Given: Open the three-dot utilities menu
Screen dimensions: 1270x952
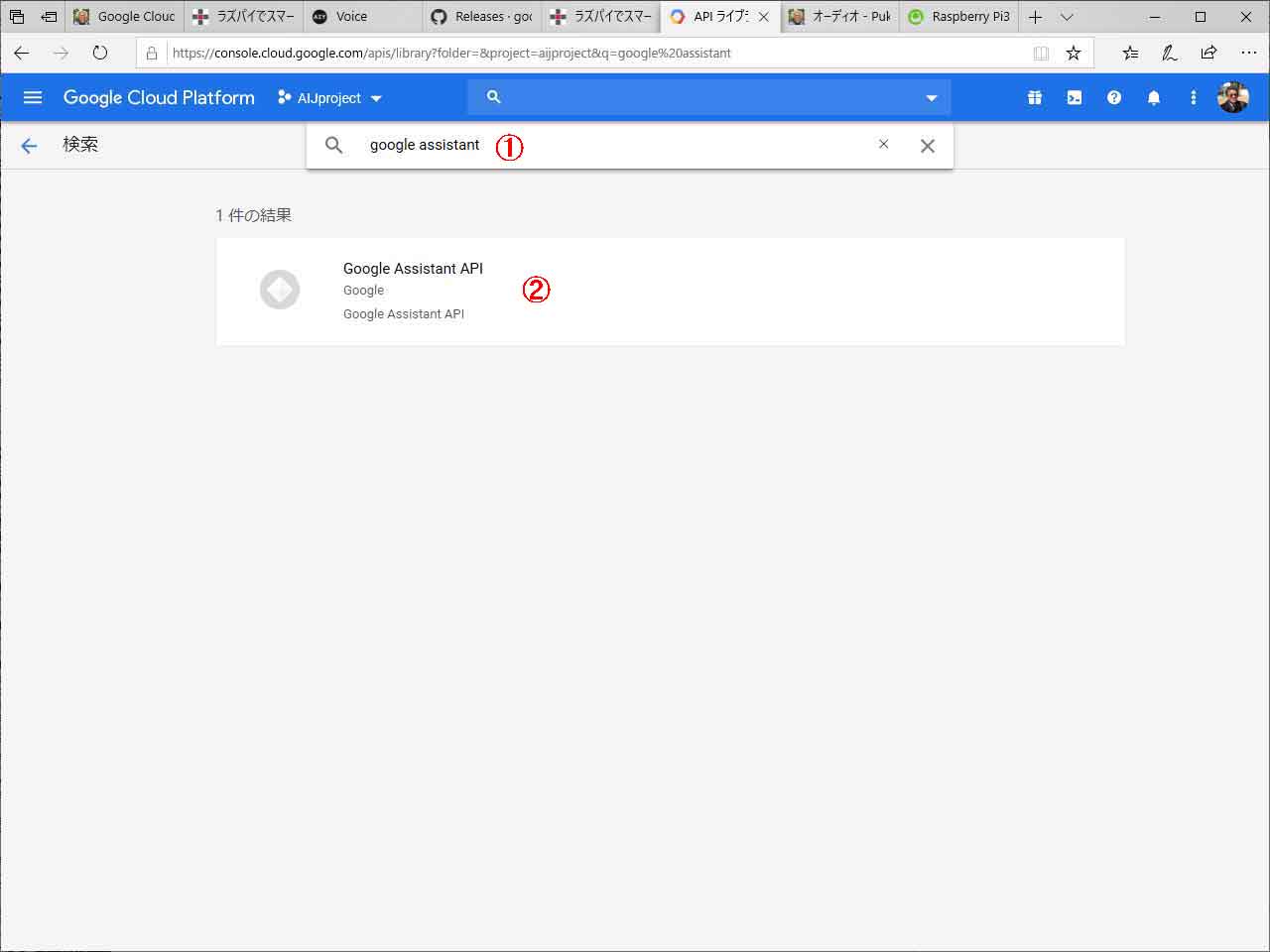Looking at the screenshot, I should coord(1194,97).
